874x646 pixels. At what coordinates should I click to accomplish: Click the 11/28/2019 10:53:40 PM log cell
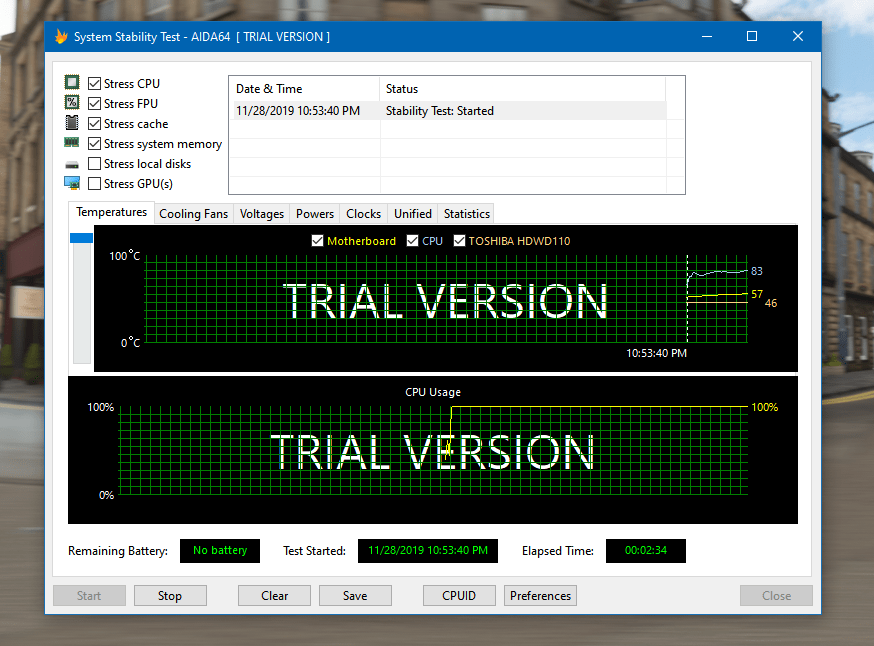(x=298, y=111)
